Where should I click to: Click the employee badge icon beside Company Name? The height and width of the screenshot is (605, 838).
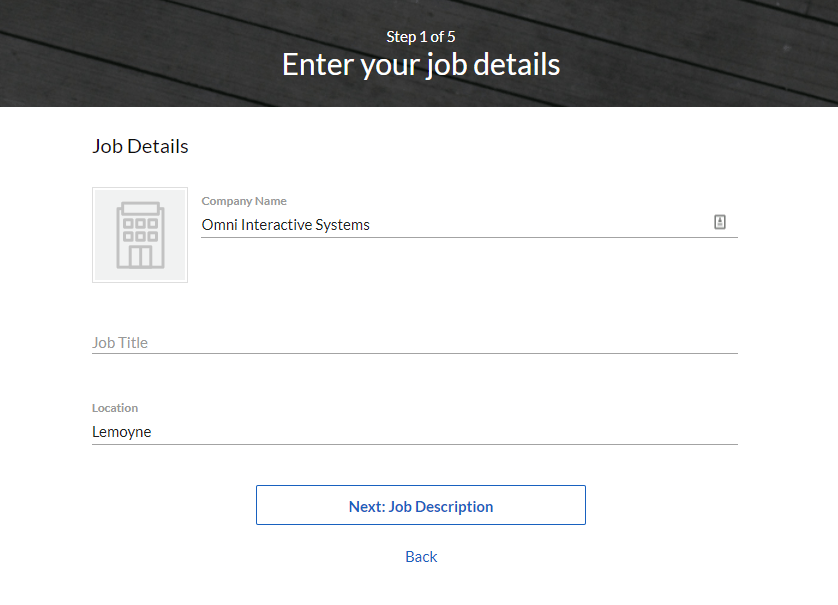point(720,221)
